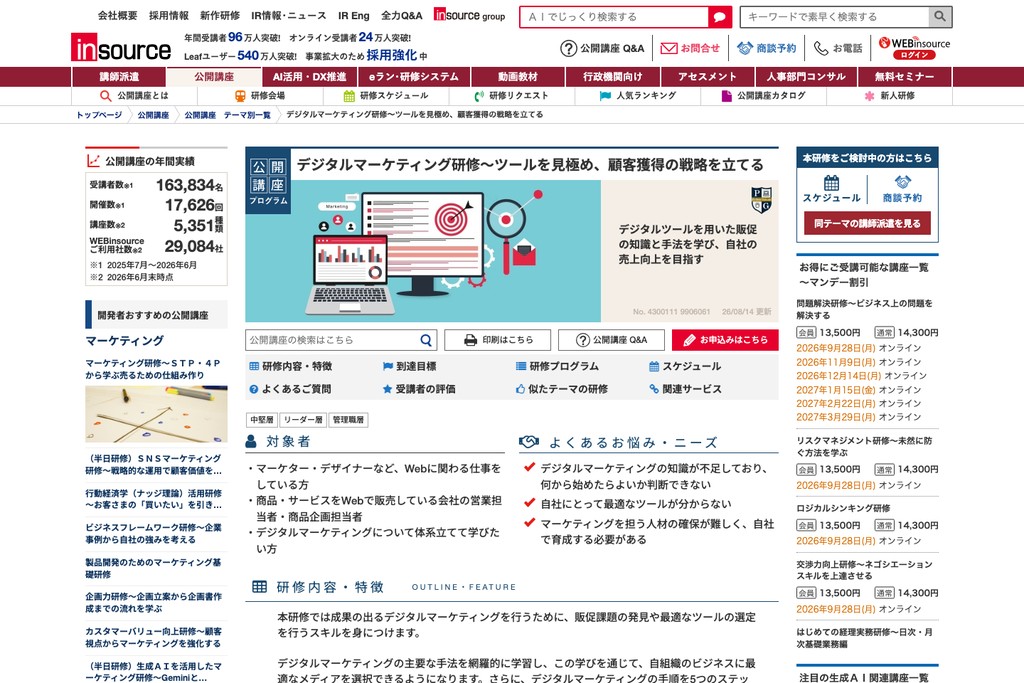Click the keyword search magnifier button
This screenshot has height=683, width=1024.
(940, 16)
